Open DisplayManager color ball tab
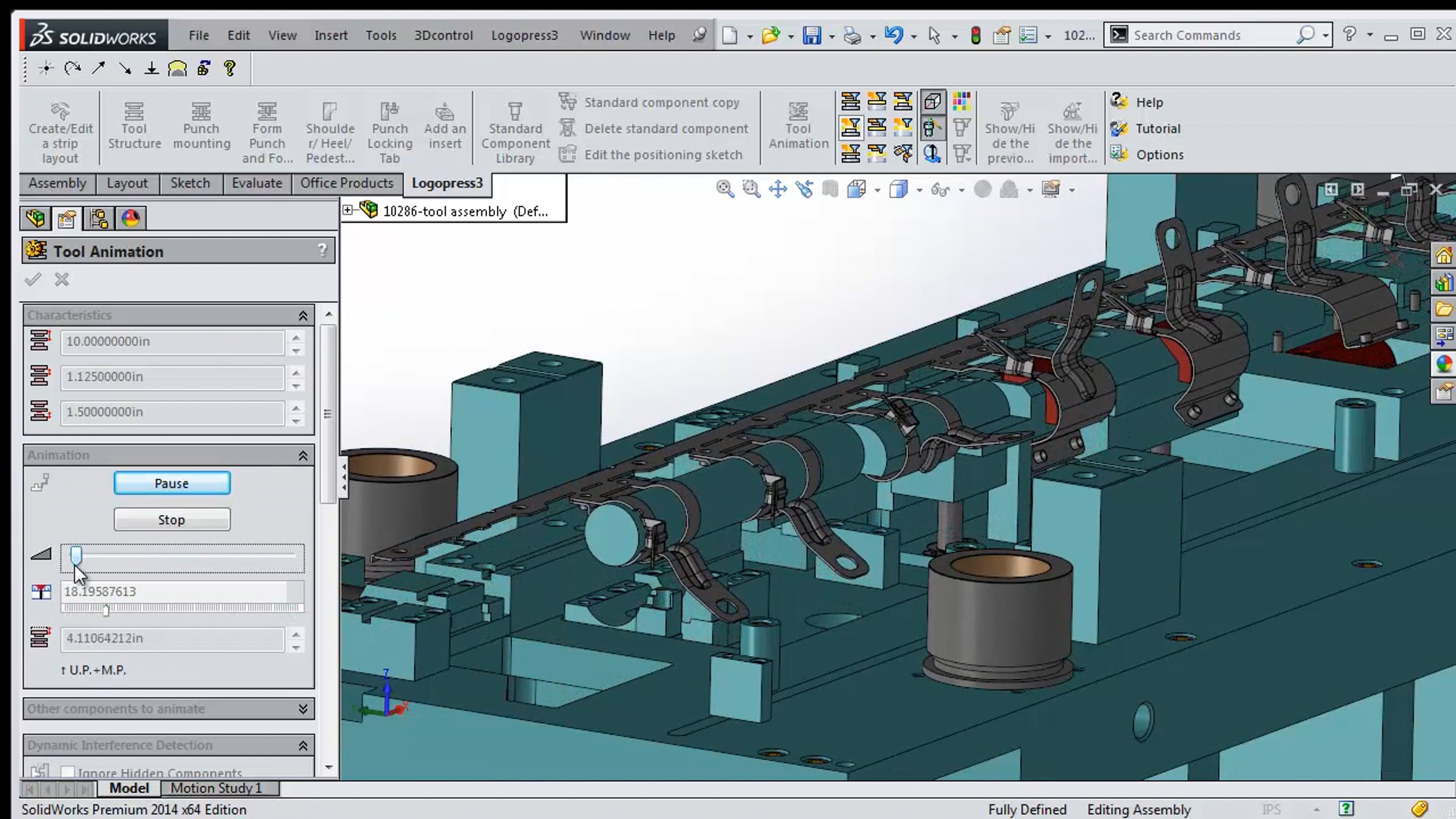The height and width of the screenshot is (819, 1456). tap(130, 218)
